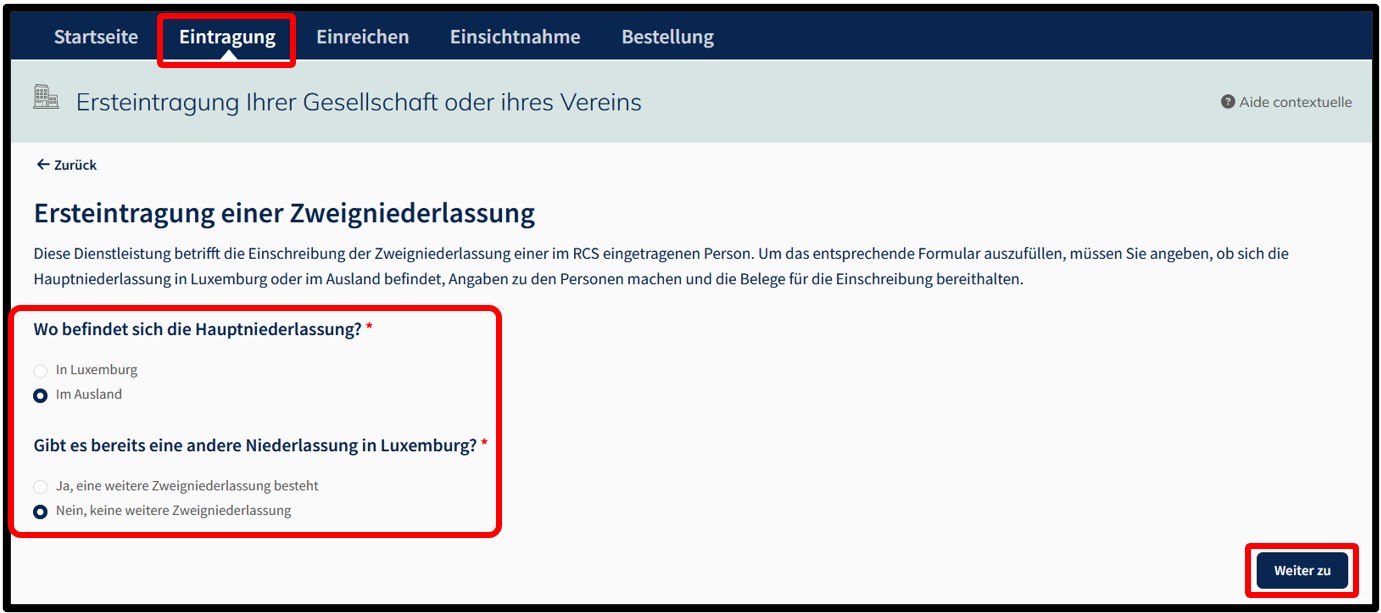Click the Ersteintragung einer Zweigniederlassung heading
Image resolution: width=1381 pixels, height=613 pixels.
pyautogui.click(x=285, y=213)
